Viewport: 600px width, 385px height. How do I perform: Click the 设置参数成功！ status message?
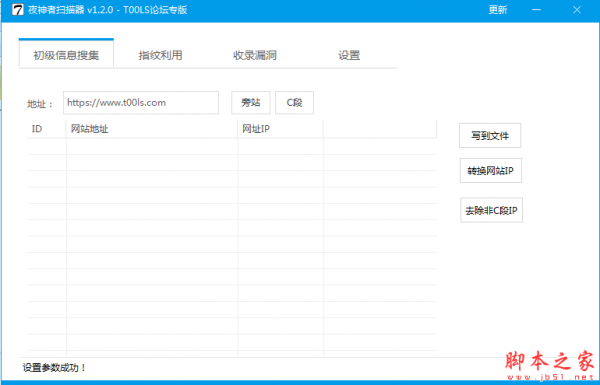click(54, 367)
